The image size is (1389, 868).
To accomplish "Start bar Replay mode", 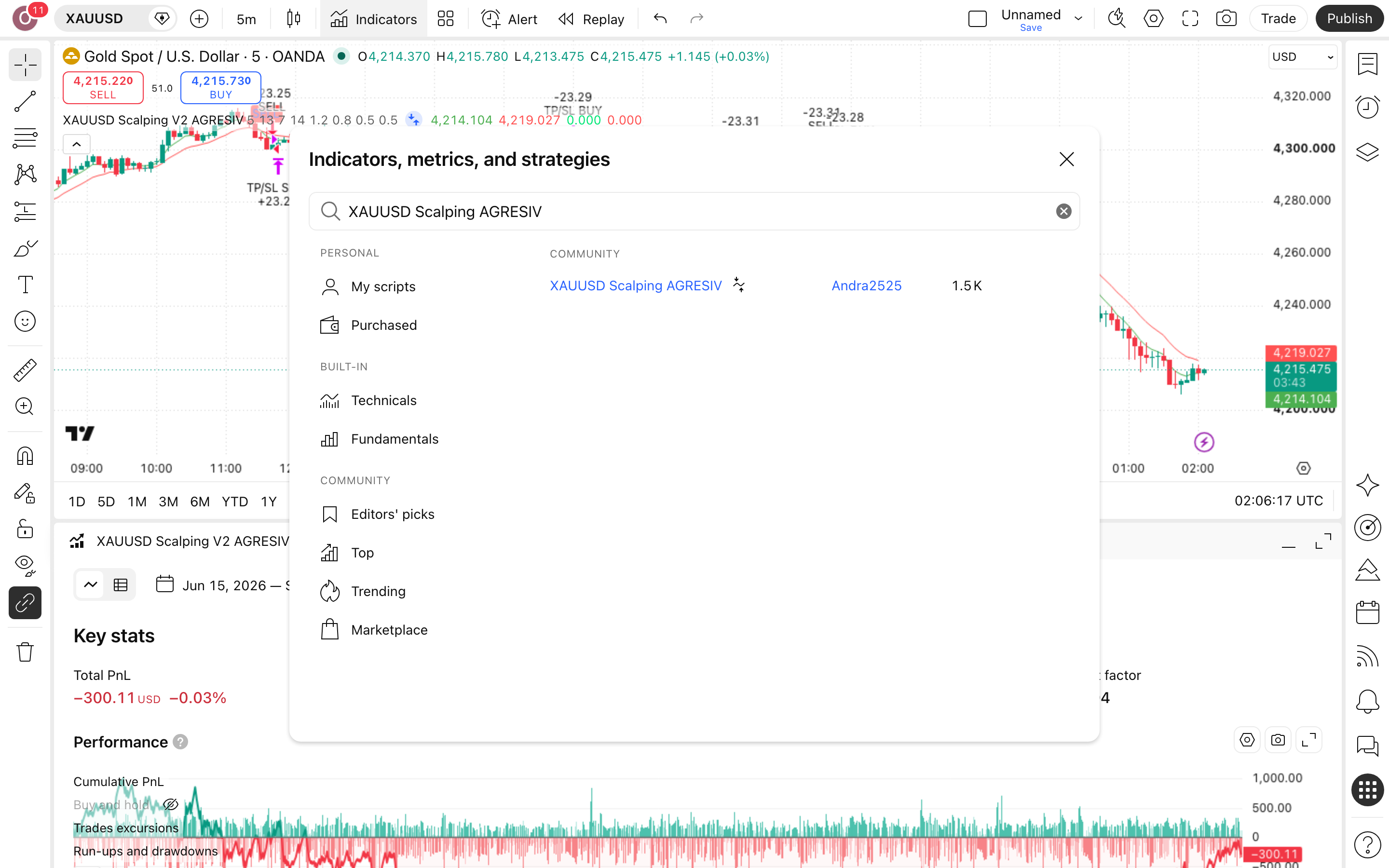I will [x=591, y=19].
